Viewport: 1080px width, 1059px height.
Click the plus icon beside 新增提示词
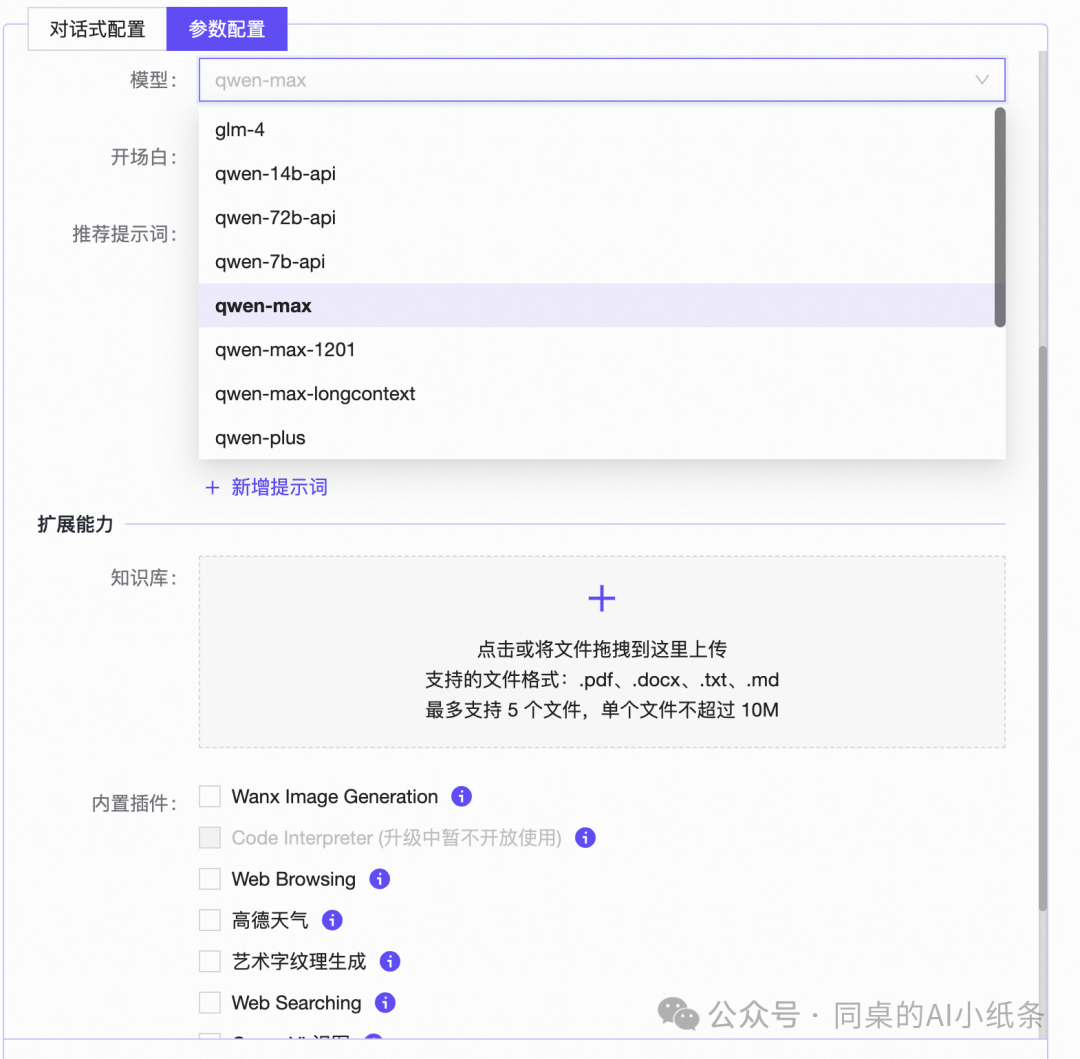coord(212,488)
